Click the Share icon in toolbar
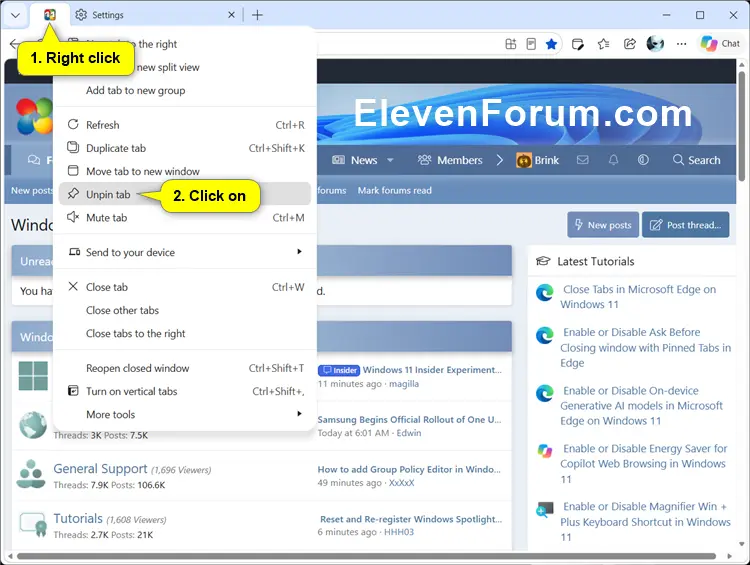Image resolution: width=750 pixels, height=565 pixels. (x=629, y=44)
